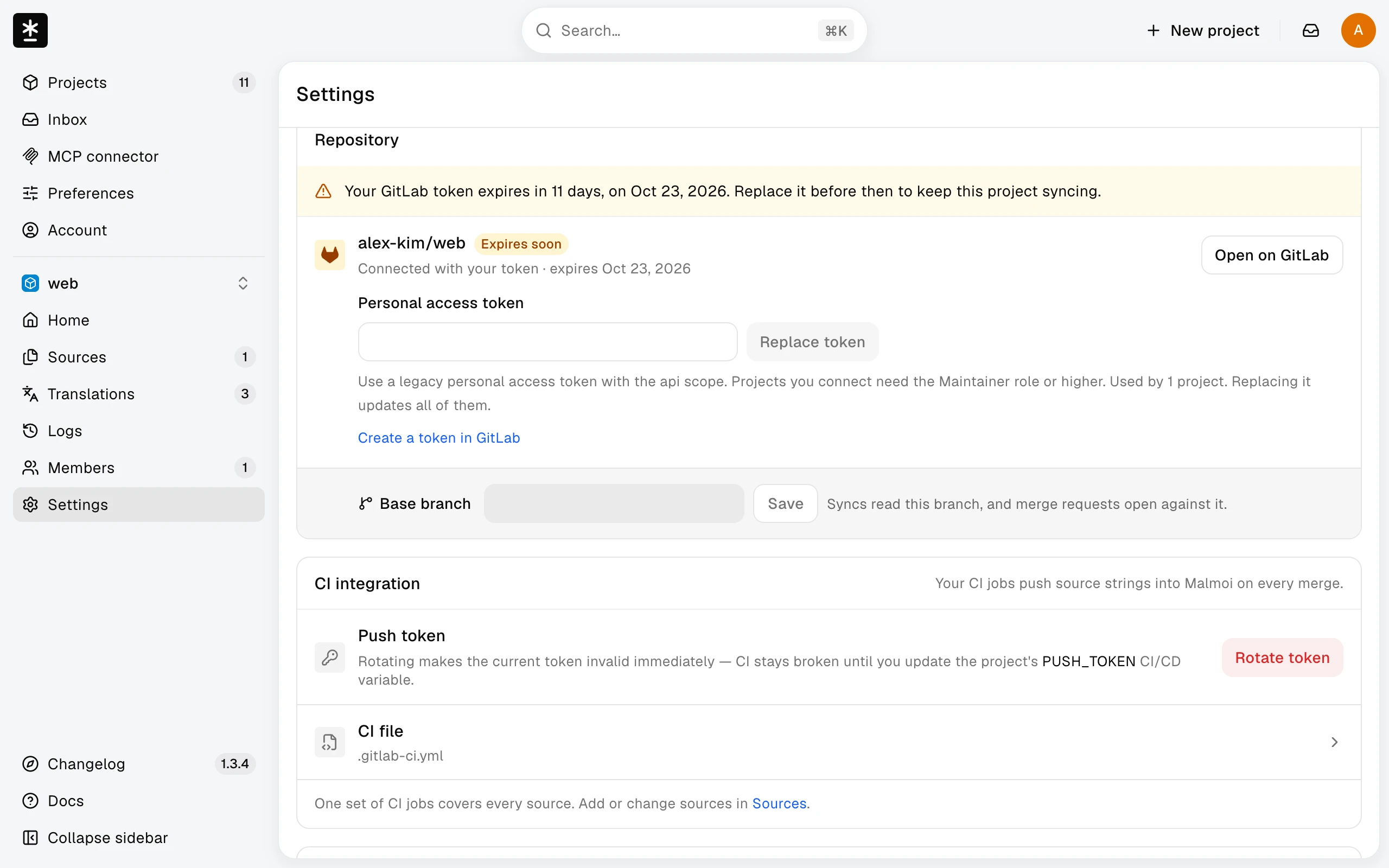Screen dimensions: 1389x868
Task: Click the file code icon beside CI file
Action: (329, 742)
